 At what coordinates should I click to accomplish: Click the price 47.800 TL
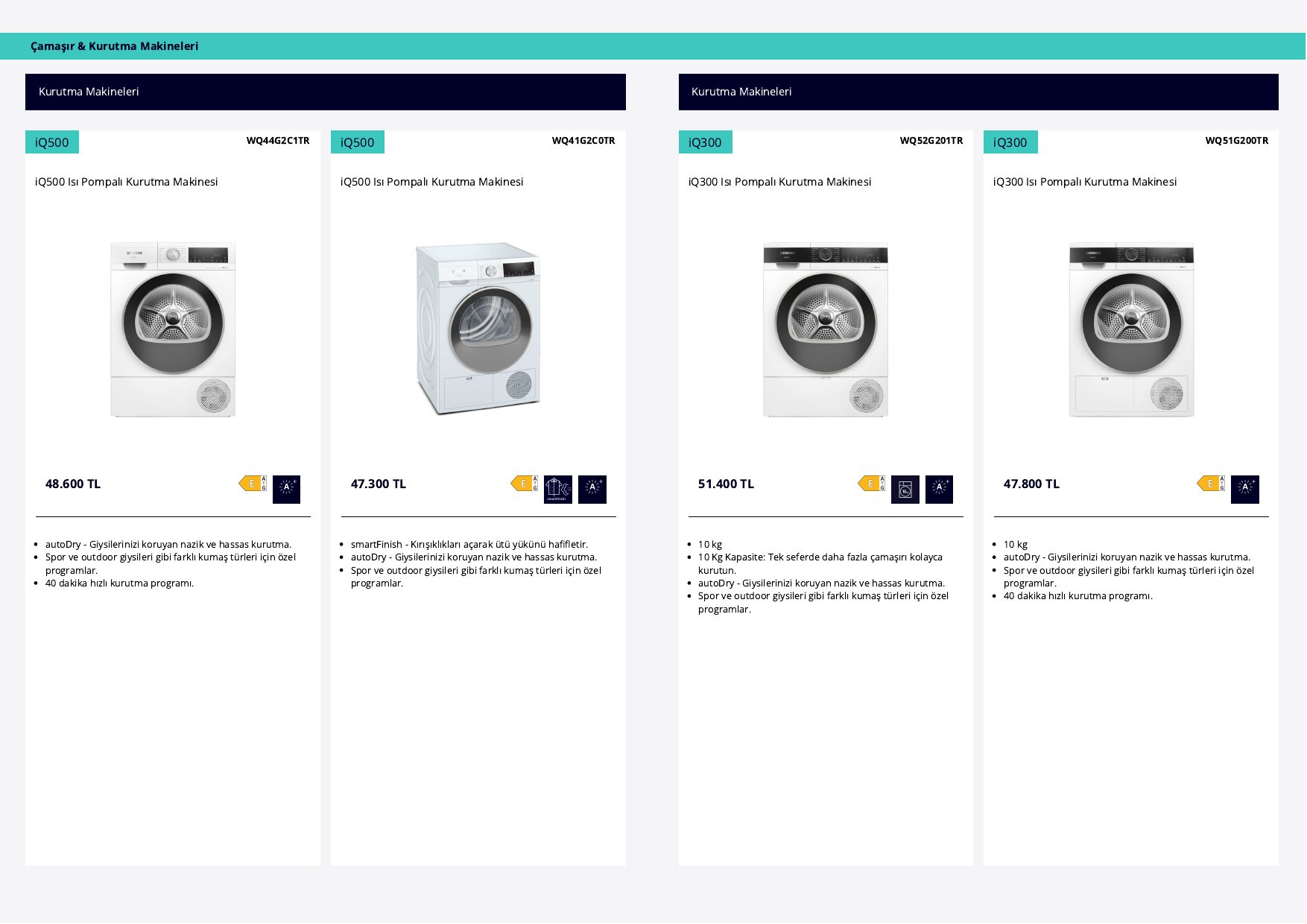coord(1031,484)
